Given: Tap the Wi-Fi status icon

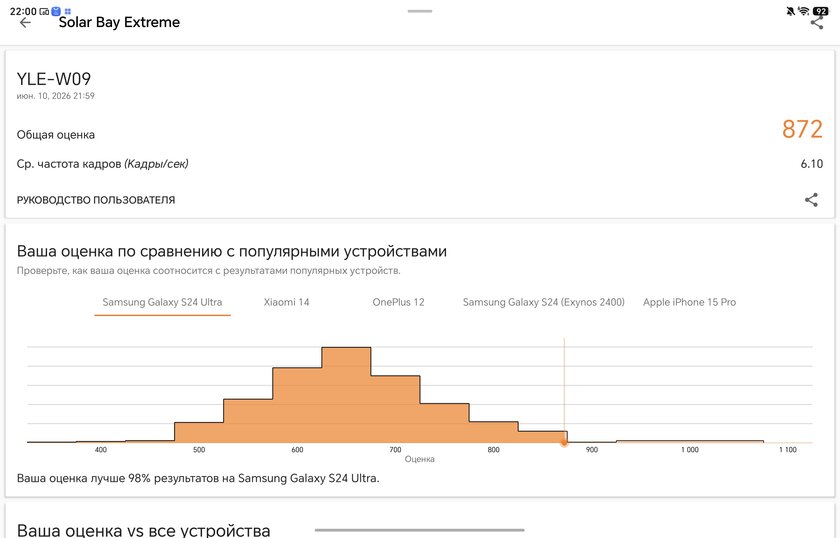Looking at the screenshot, I should tap(804, 11).
